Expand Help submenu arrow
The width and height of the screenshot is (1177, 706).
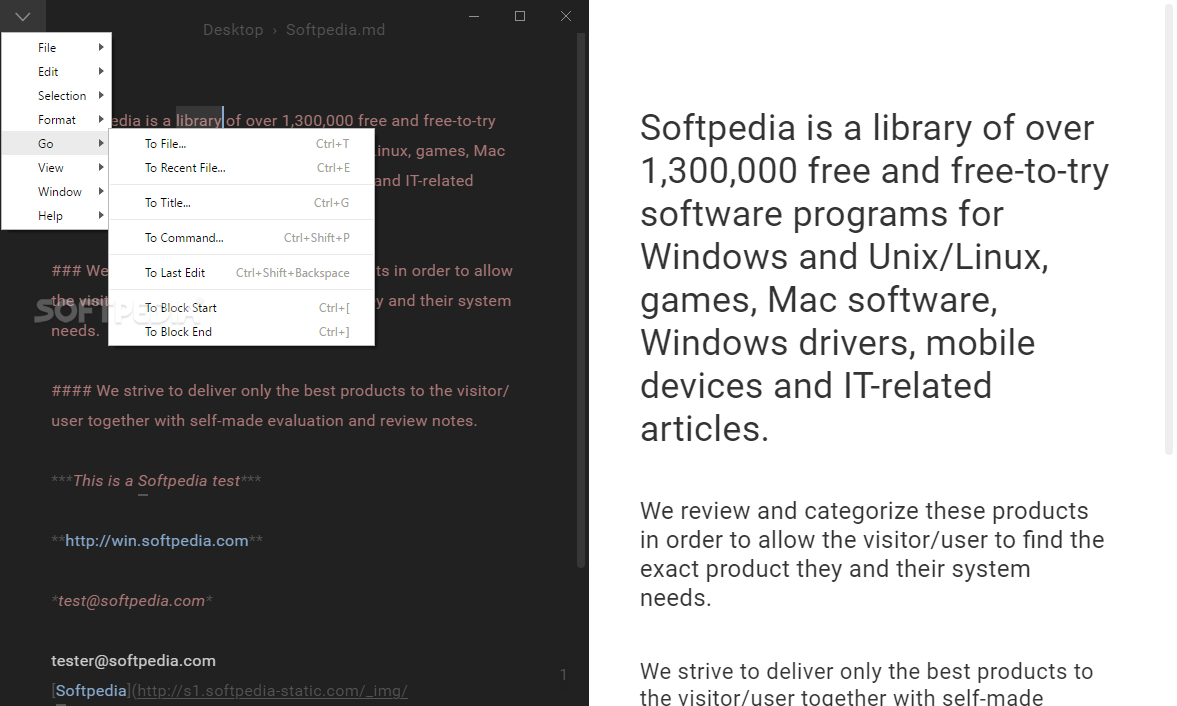pos(101,215)
